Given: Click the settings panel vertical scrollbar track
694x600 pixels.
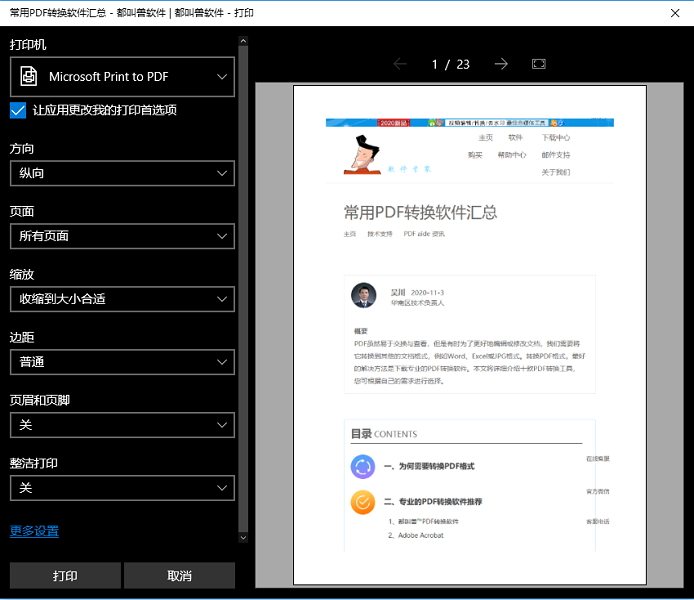Looking at the screenshot, I should tap(243, 300).
